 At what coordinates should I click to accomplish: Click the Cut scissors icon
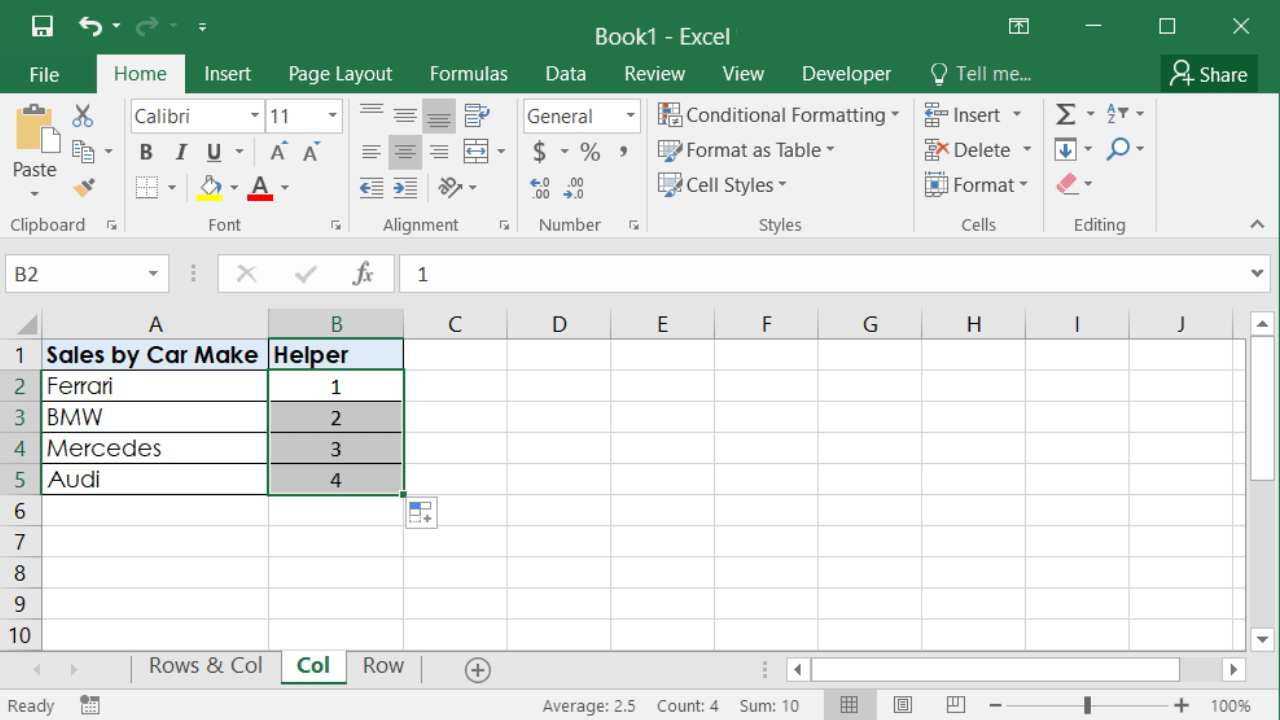click(x=83, y=116)
